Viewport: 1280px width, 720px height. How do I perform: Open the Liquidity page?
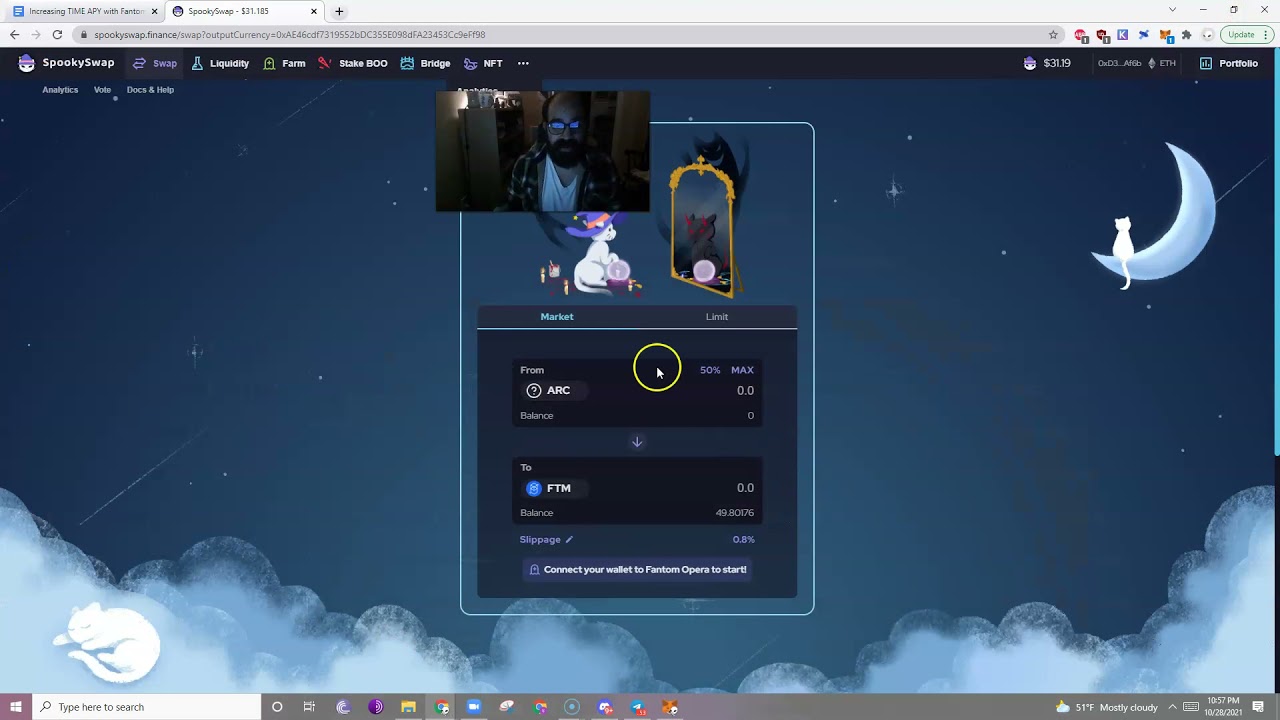point(219,63)
